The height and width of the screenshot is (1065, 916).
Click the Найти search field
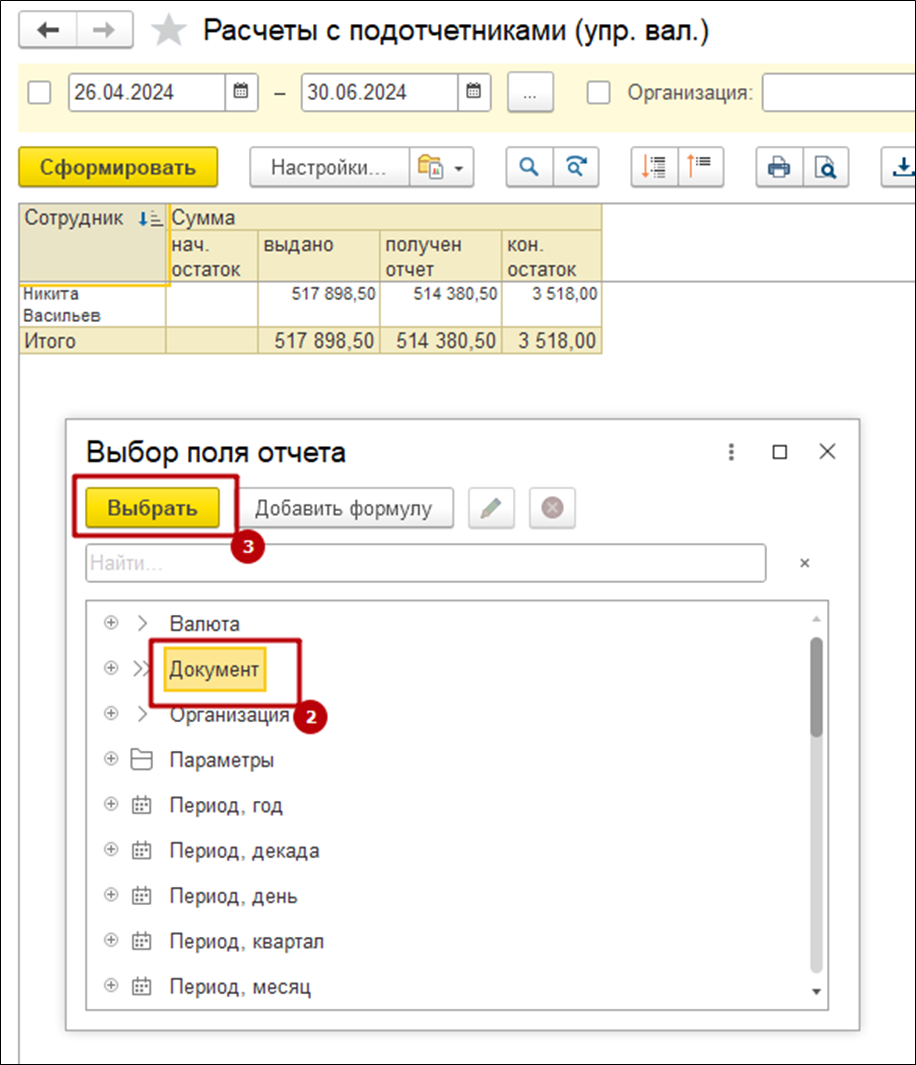425,563
